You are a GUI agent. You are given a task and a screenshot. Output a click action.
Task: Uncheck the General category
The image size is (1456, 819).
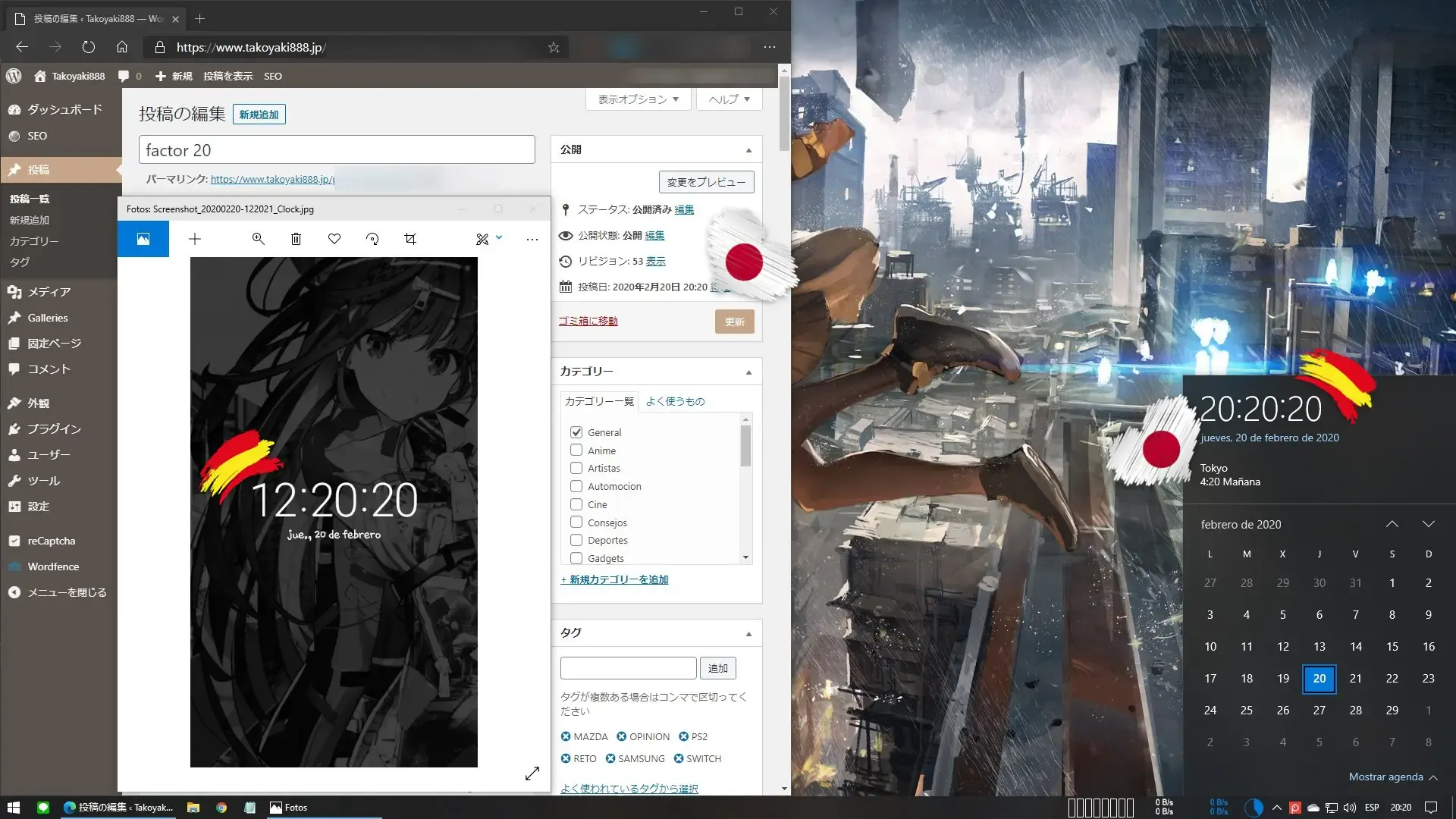576,432
